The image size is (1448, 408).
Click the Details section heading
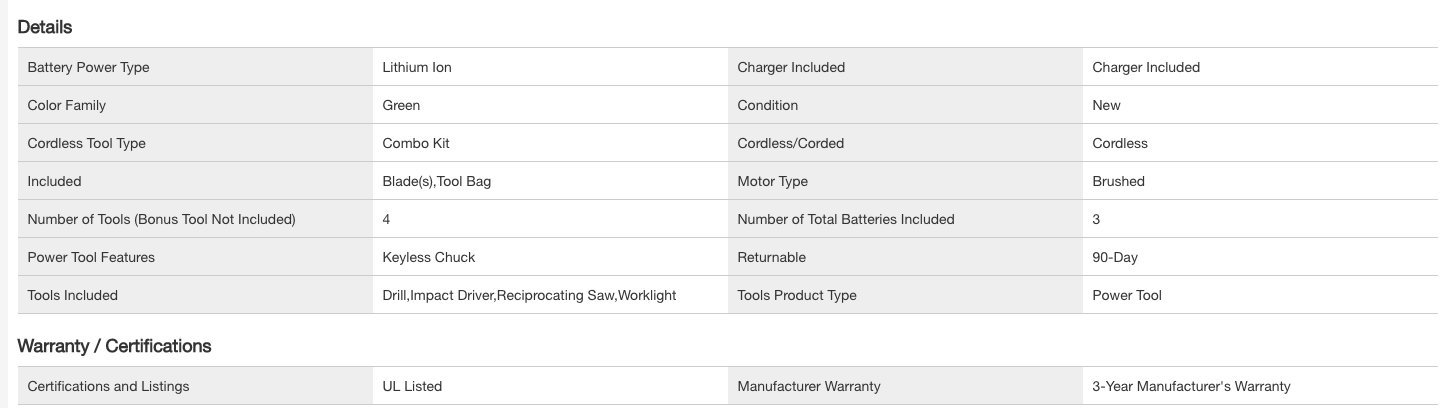(x=45, y=27)
